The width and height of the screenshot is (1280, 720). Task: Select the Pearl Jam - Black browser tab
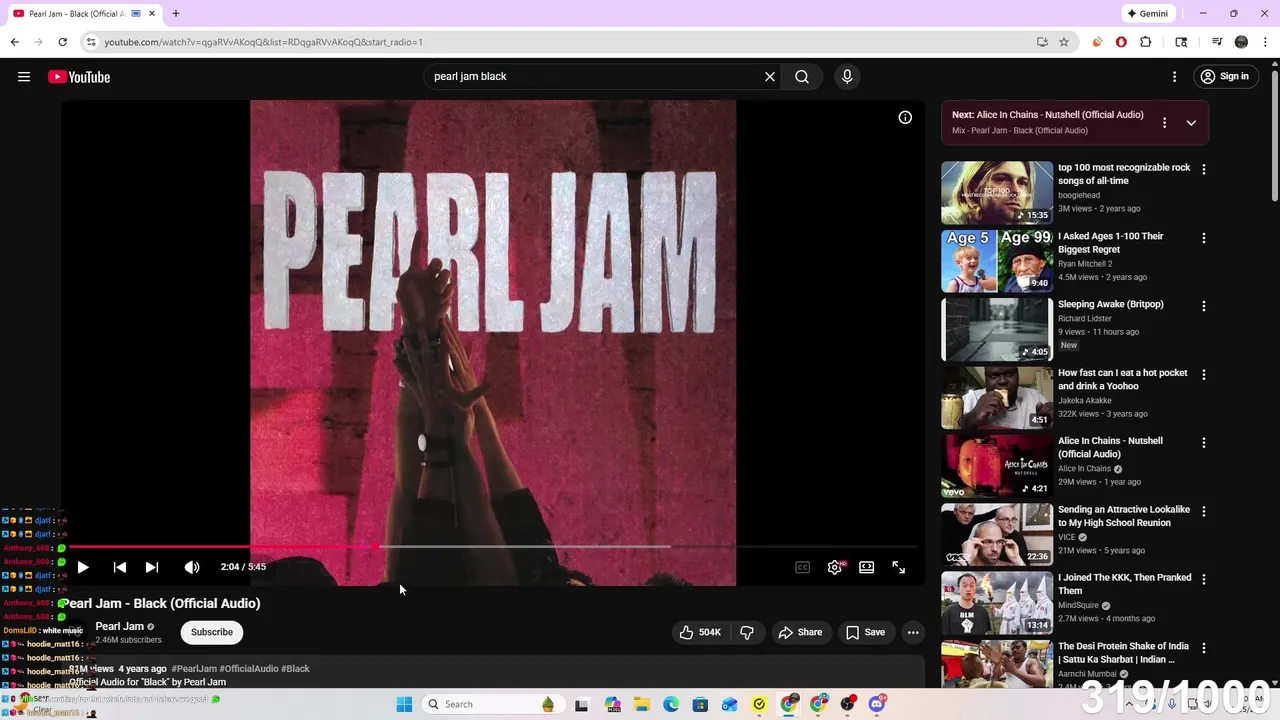click(85, 14)
